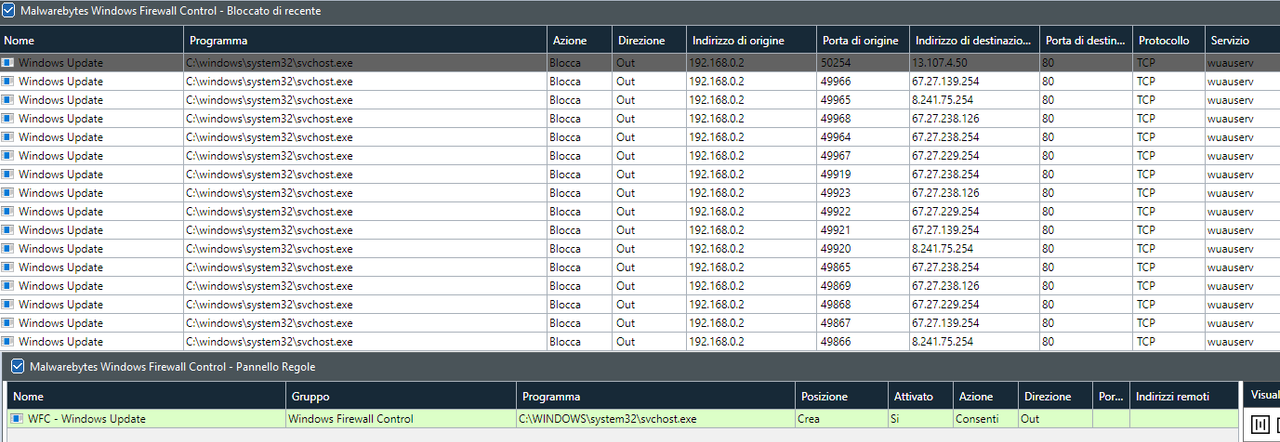Sort blocked list by Nome column
This screenshot has height=442, width=1280.
(92, 41)
